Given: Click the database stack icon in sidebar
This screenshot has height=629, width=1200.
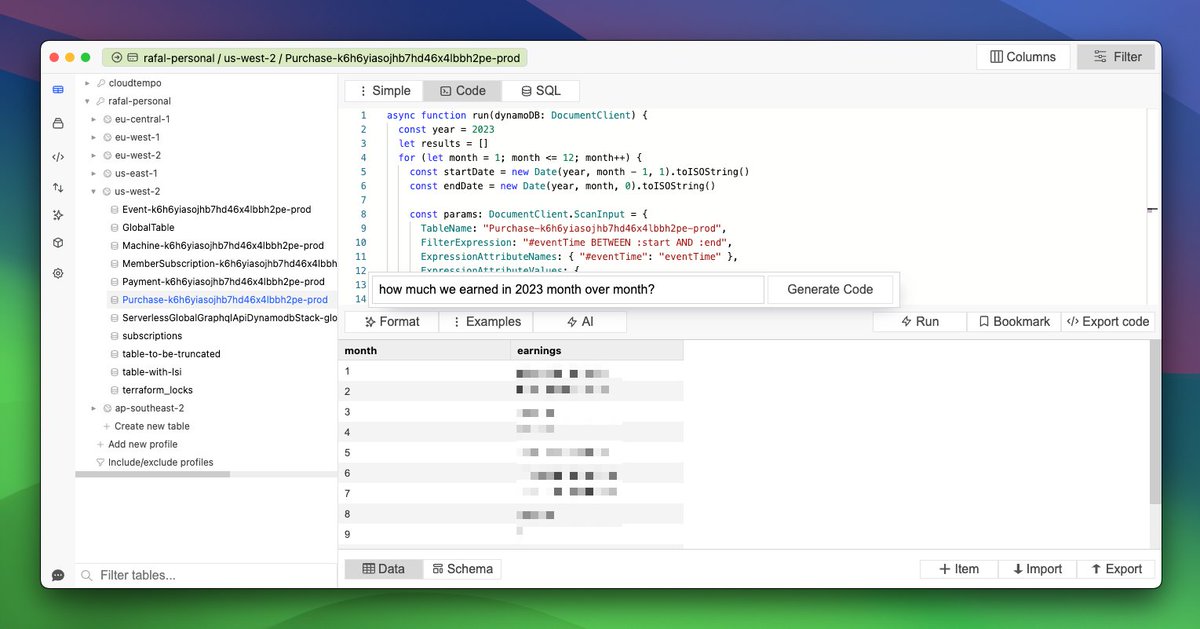Looking at the screenshot, I should point(58,123).
